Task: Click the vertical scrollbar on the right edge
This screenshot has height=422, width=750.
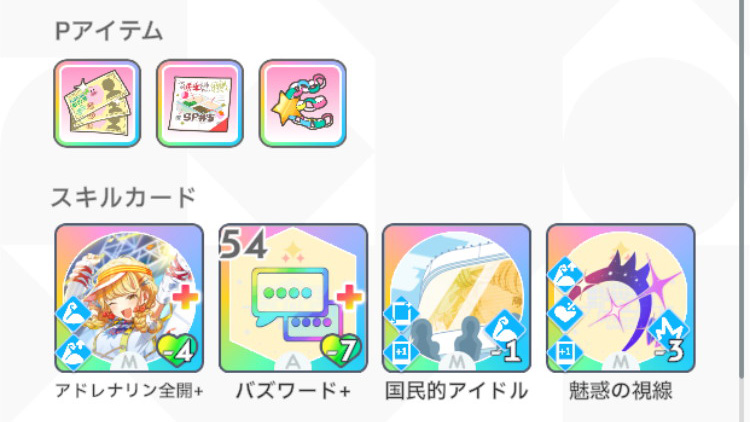Action: click(x=742, y=191)
